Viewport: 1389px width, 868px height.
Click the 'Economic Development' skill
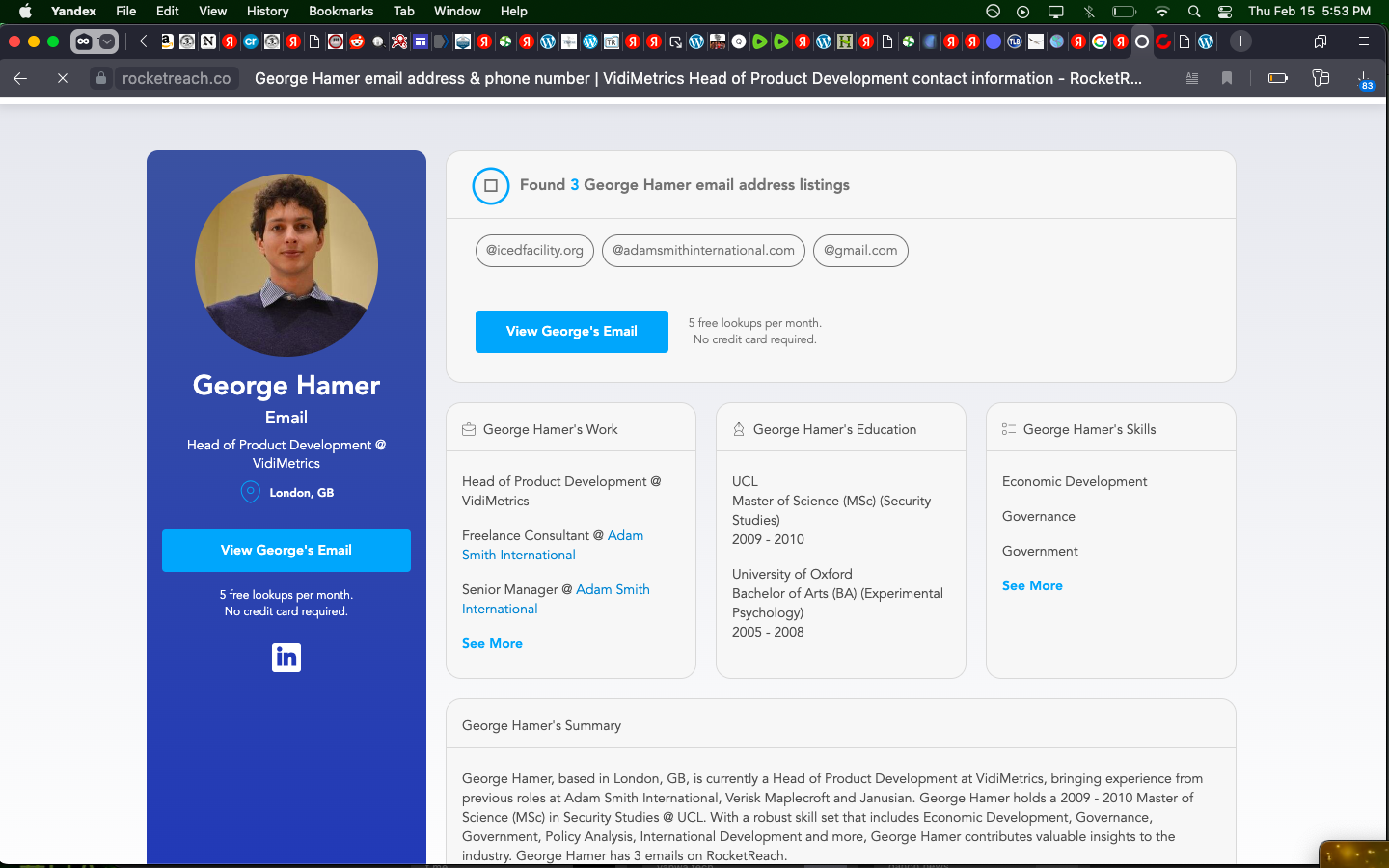(1075, 481)
